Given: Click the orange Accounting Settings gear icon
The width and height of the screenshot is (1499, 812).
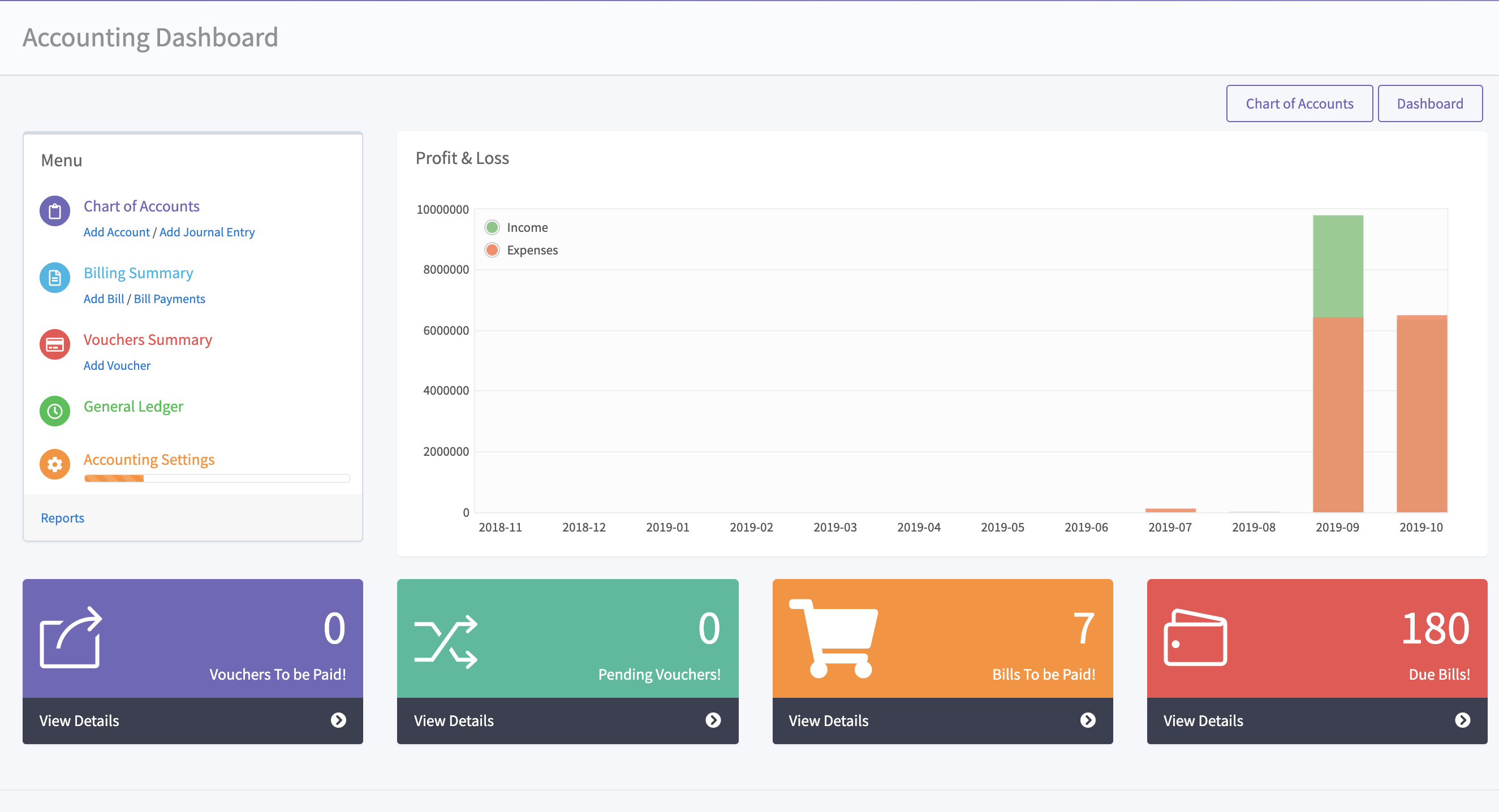Looking at the screenshot, I should [x=55, y=464].
